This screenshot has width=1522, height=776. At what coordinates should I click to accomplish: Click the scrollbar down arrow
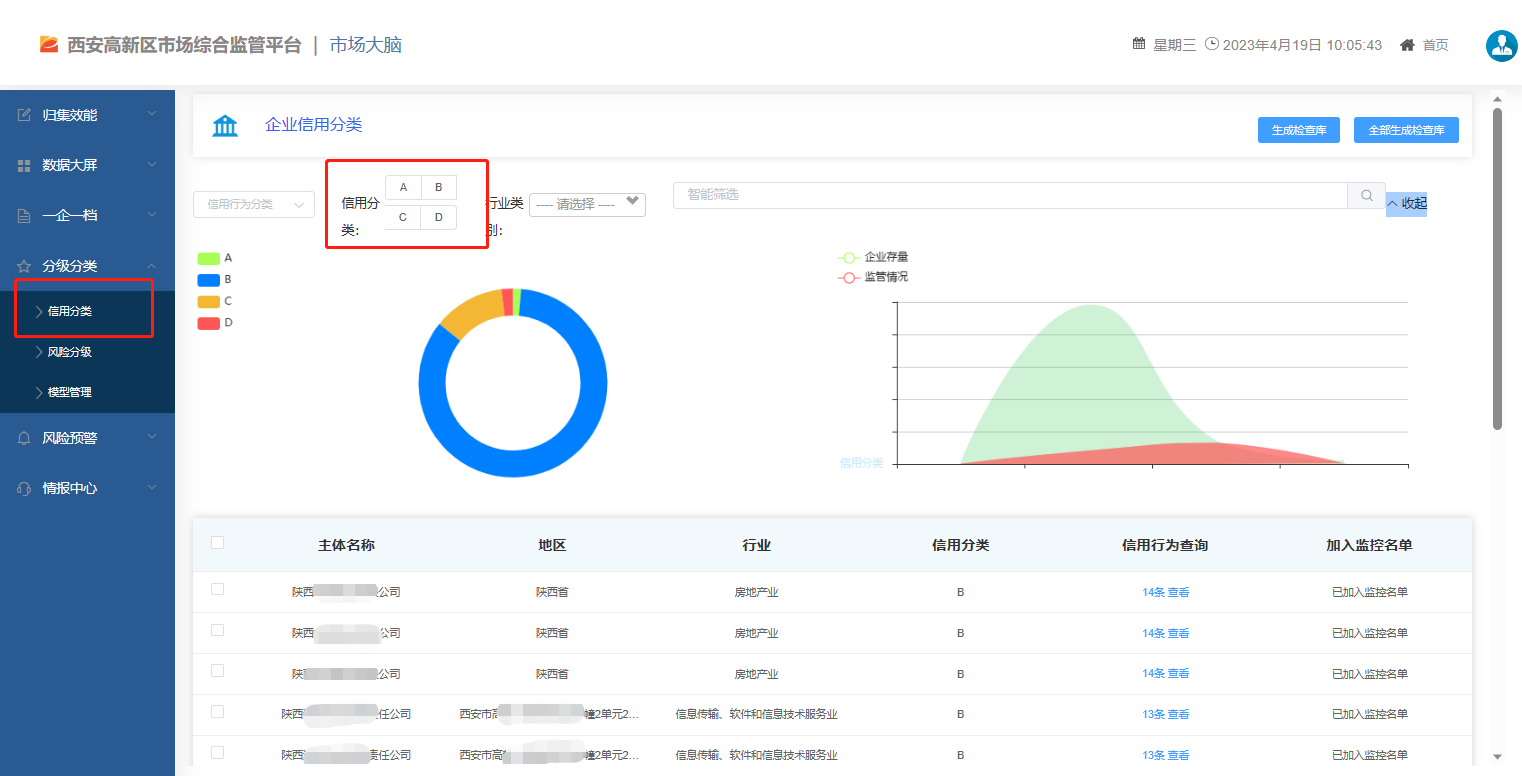[x=1497, y=757]
